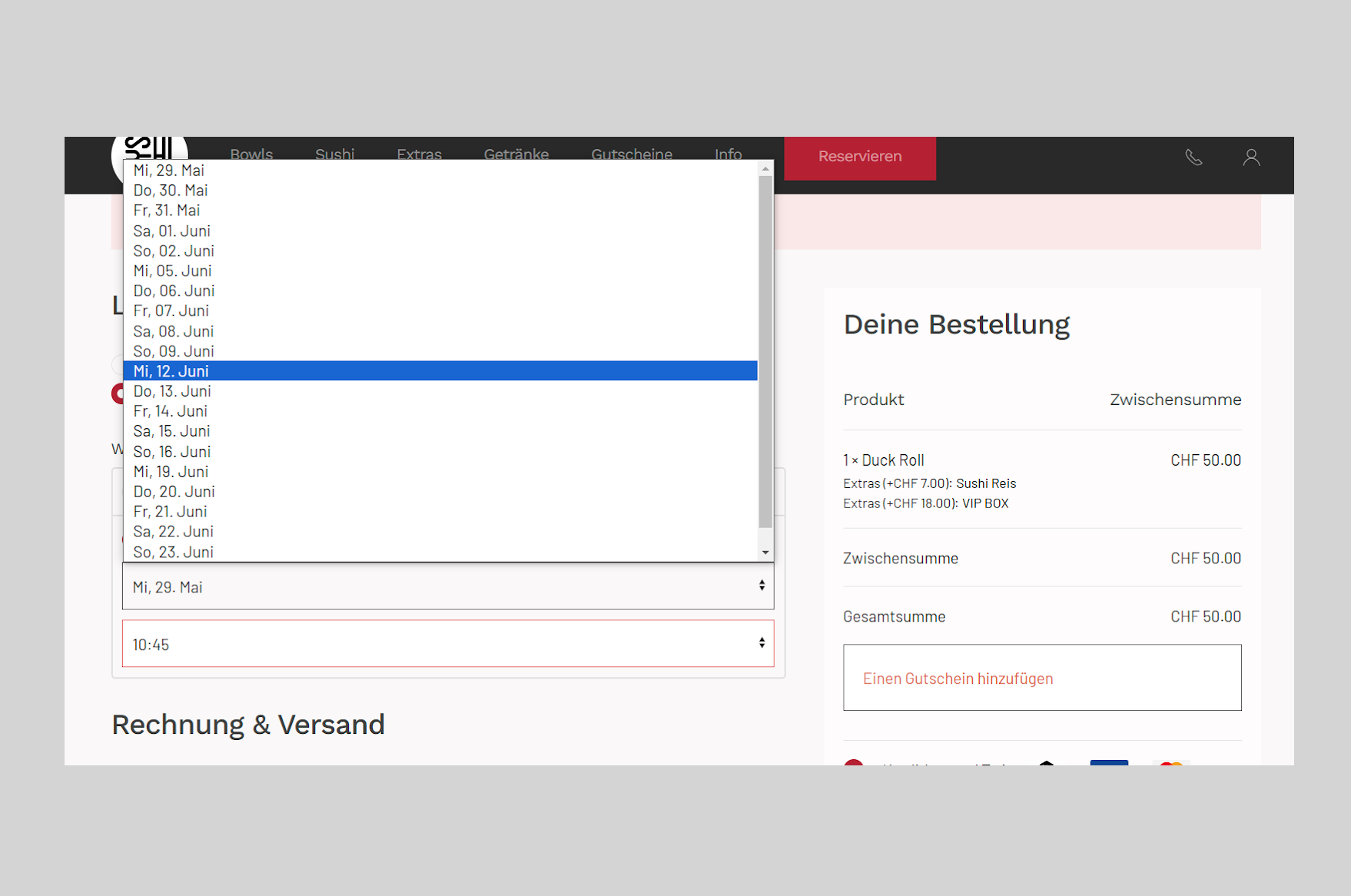Select Mi, 29. Mai in dropdown list

pyautogui.click(x=440, y=171)
